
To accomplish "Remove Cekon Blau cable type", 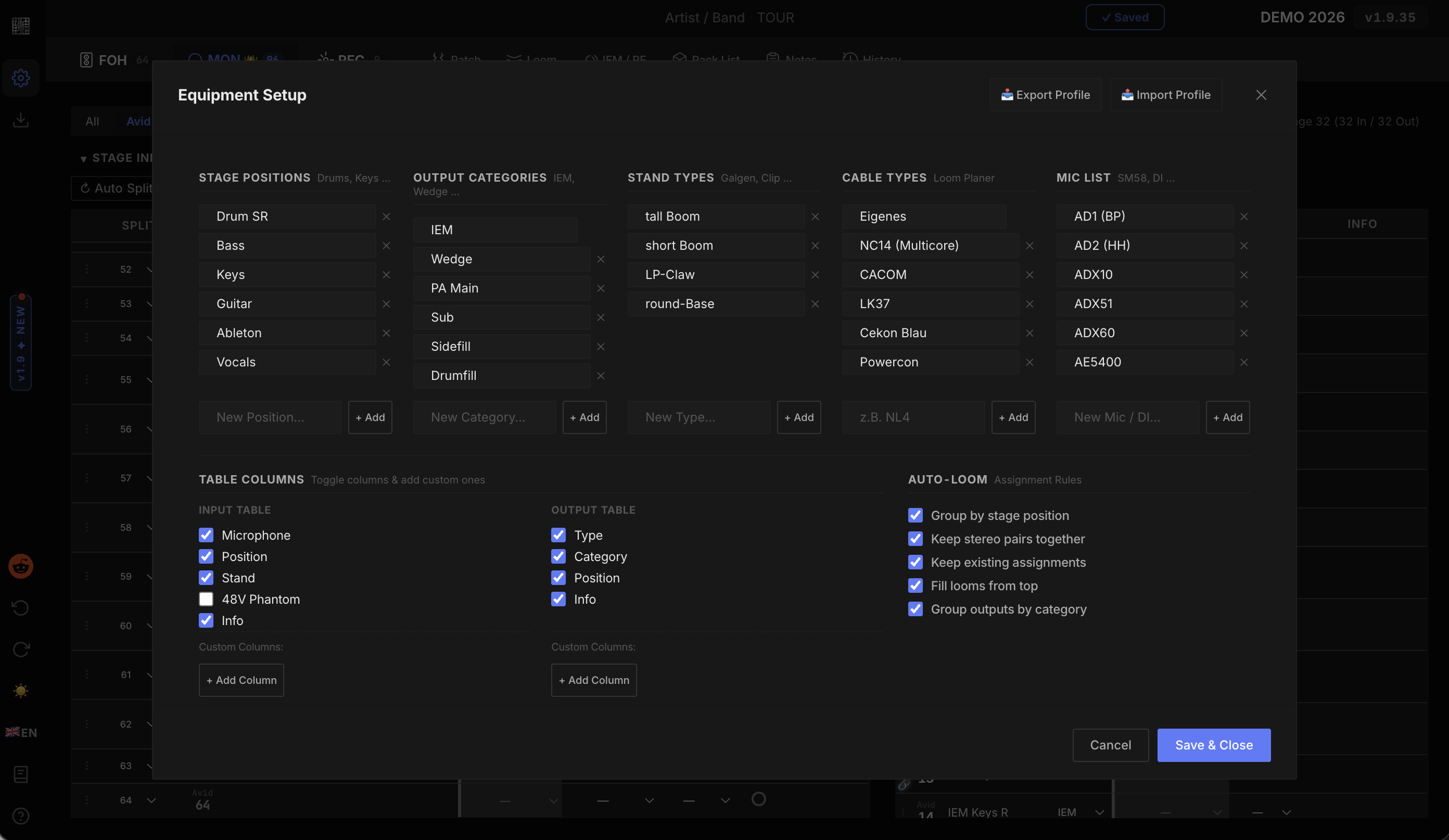I will 1030,334.
